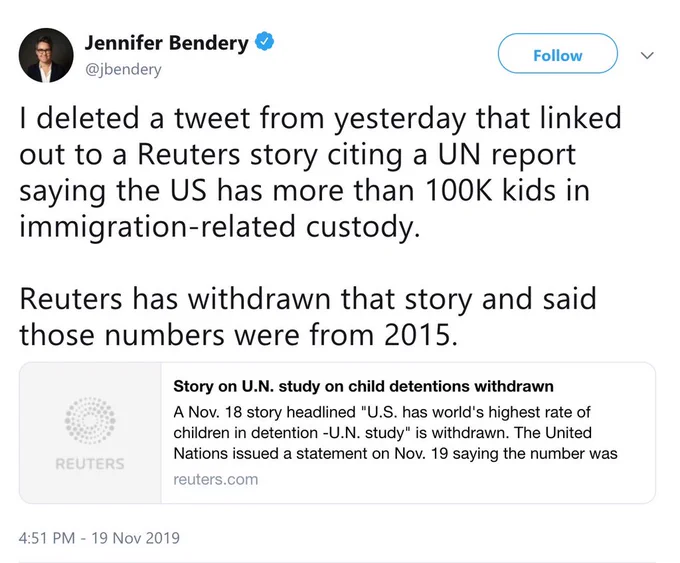
Task: Follow Jennifer Bendery's account
Action: pyautogui.click(x=558, y=54)
